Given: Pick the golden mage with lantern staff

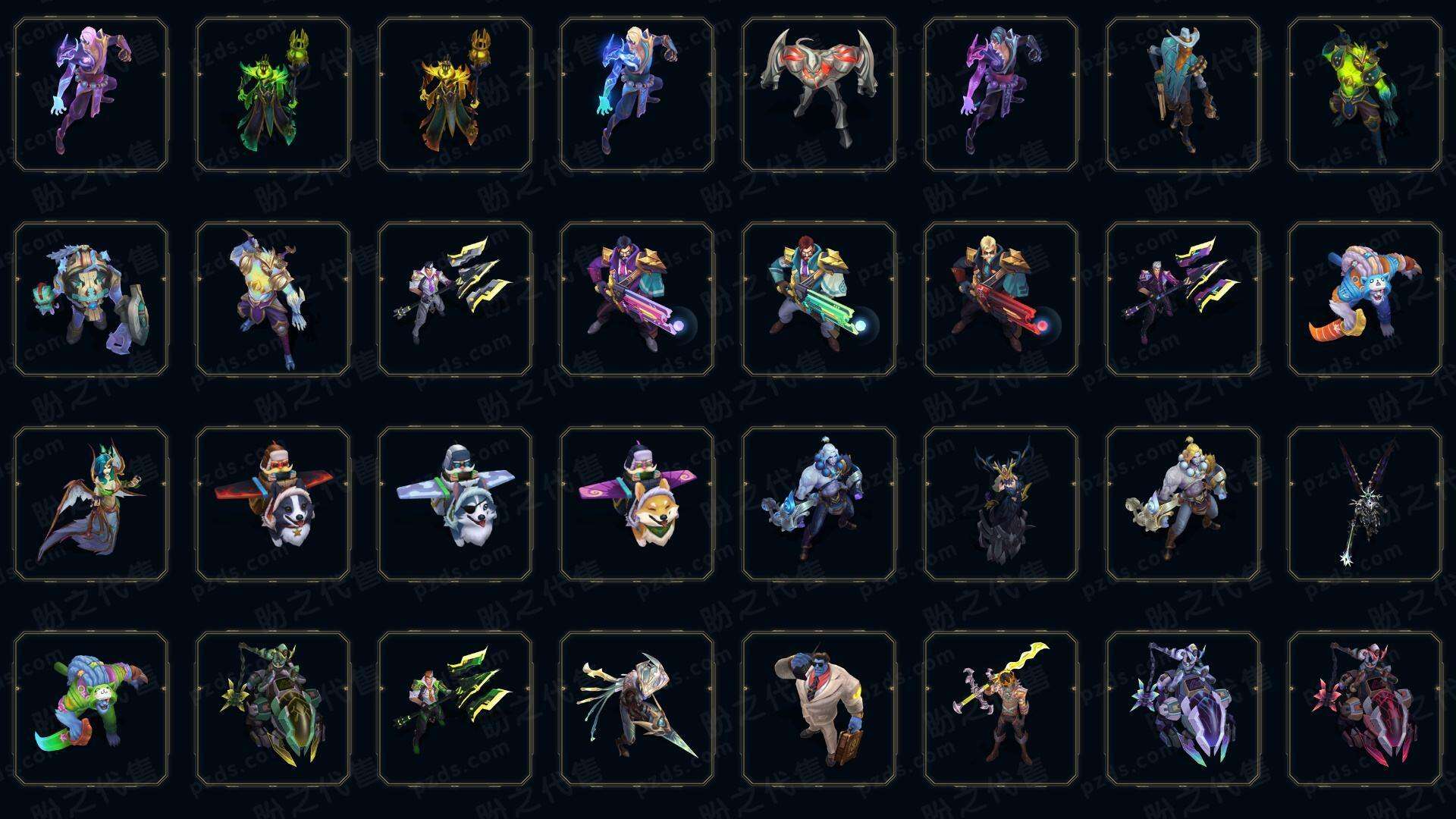Looking at the screenshot, I should [455, 94].
